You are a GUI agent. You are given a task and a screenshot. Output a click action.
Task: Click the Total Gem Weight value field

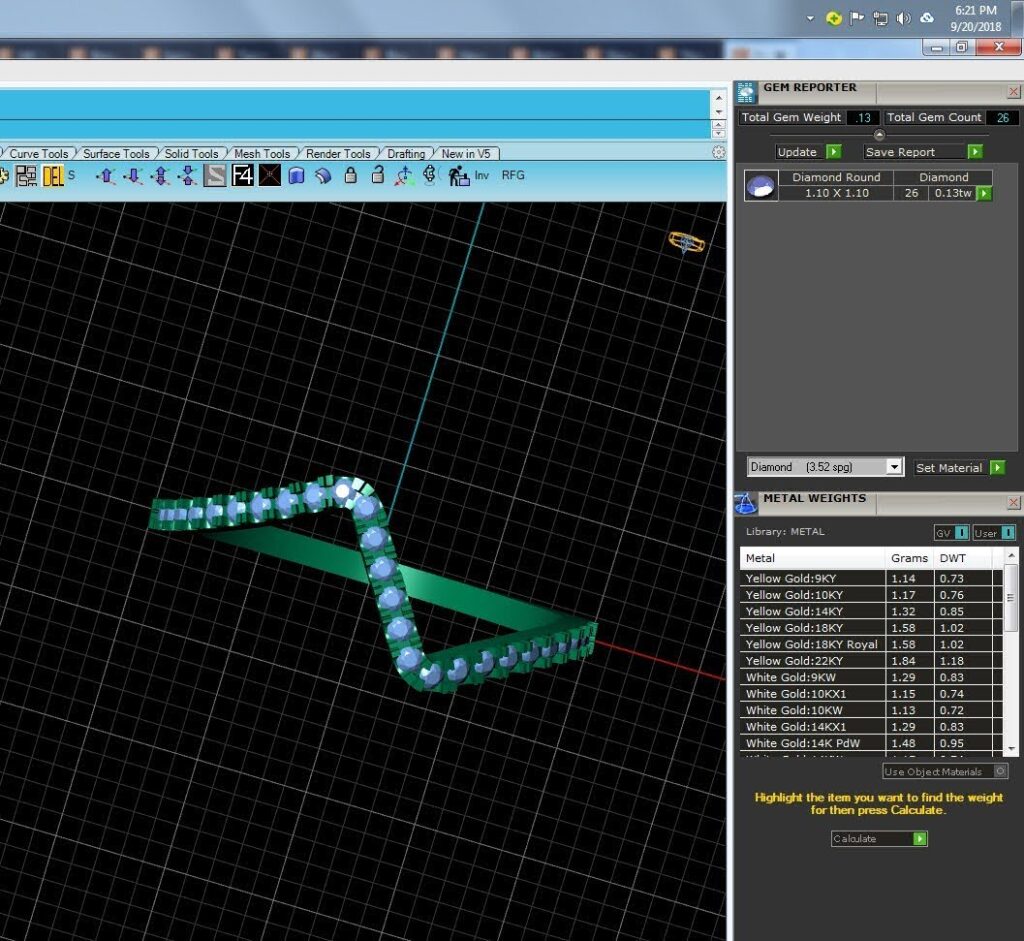[x=863, y=118]
